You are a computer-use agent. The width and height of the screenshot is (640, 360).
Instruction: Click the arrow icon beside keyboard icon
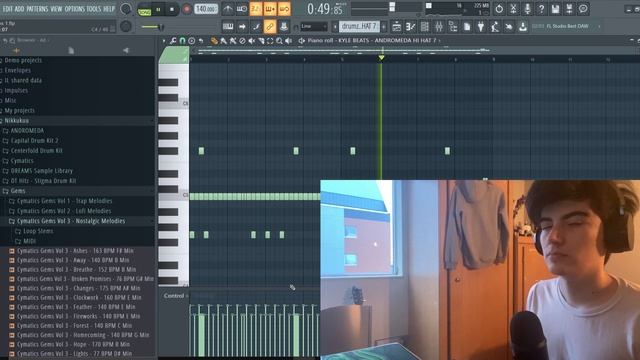[x=242, y=27]
